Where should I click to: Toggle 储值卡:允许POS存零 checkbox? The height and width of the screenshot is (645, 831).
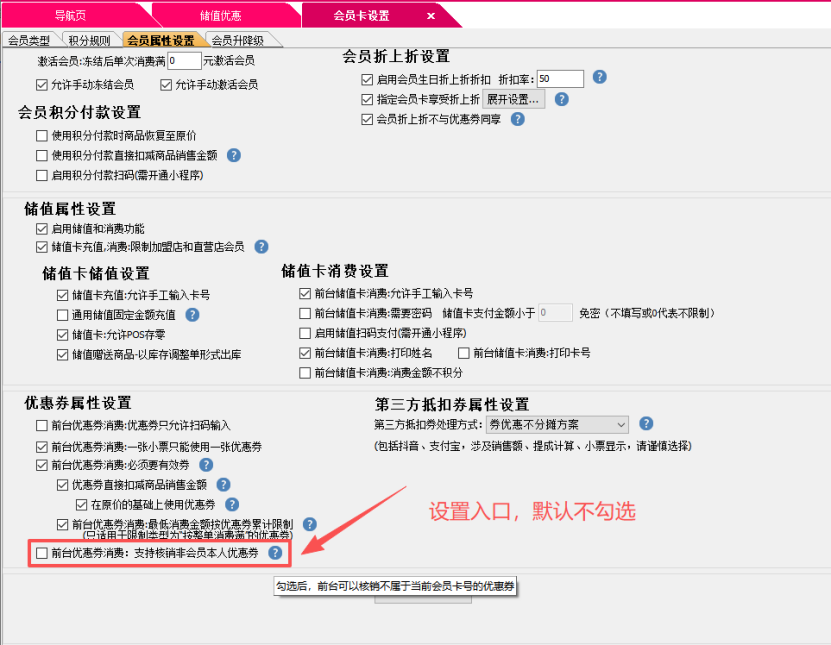(63, 335)
